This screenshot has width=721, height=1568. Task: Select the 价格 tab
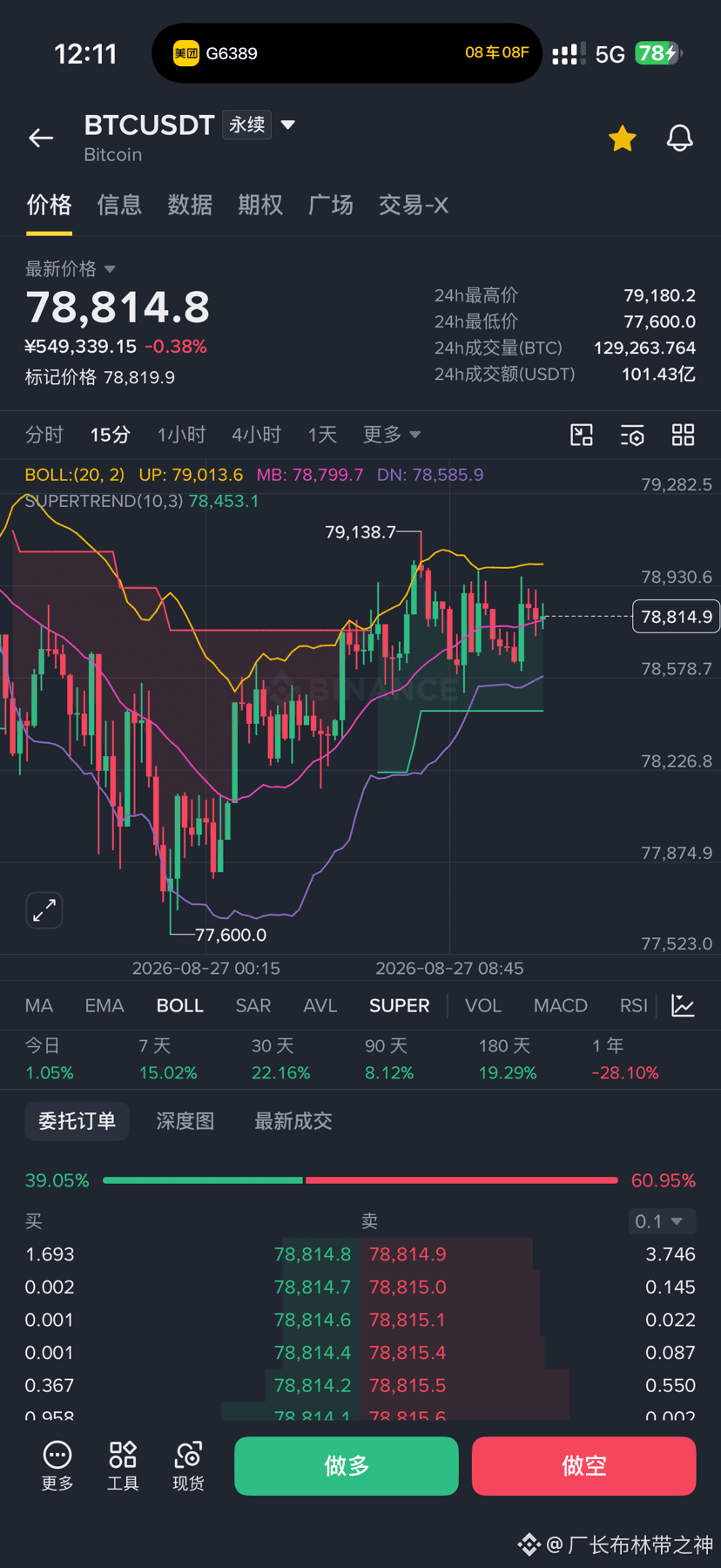click(x=49, y=205)
